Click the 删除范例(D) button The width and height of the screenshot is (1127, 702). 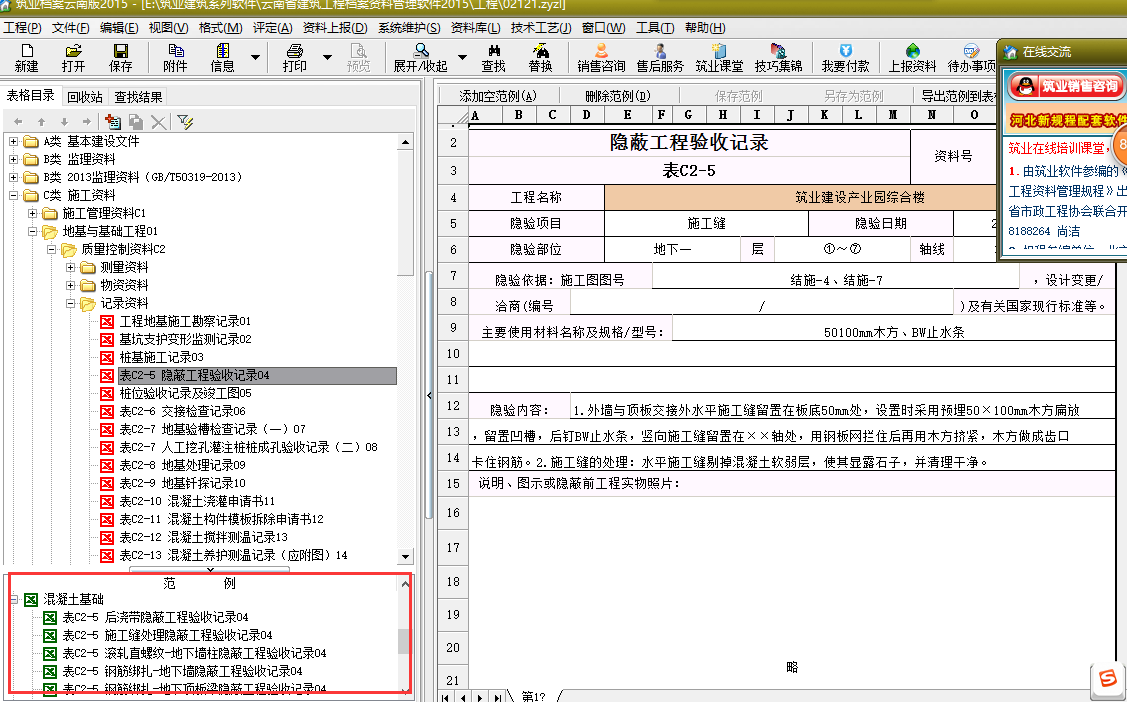click(617, 97)
